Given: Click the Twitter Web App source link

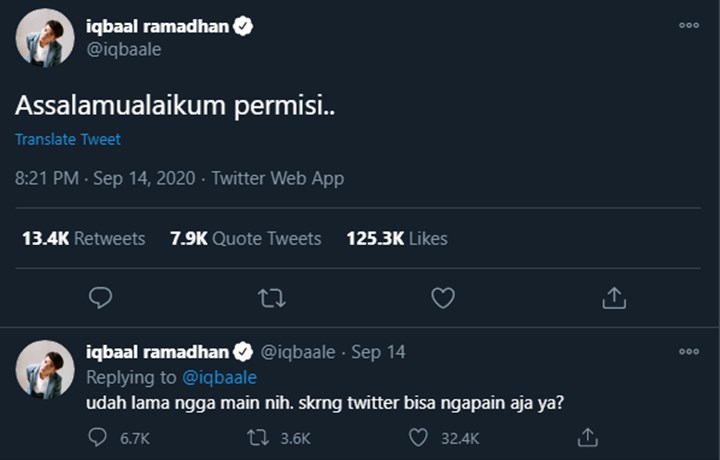Looking at the screenshot, I should (277, 179).
